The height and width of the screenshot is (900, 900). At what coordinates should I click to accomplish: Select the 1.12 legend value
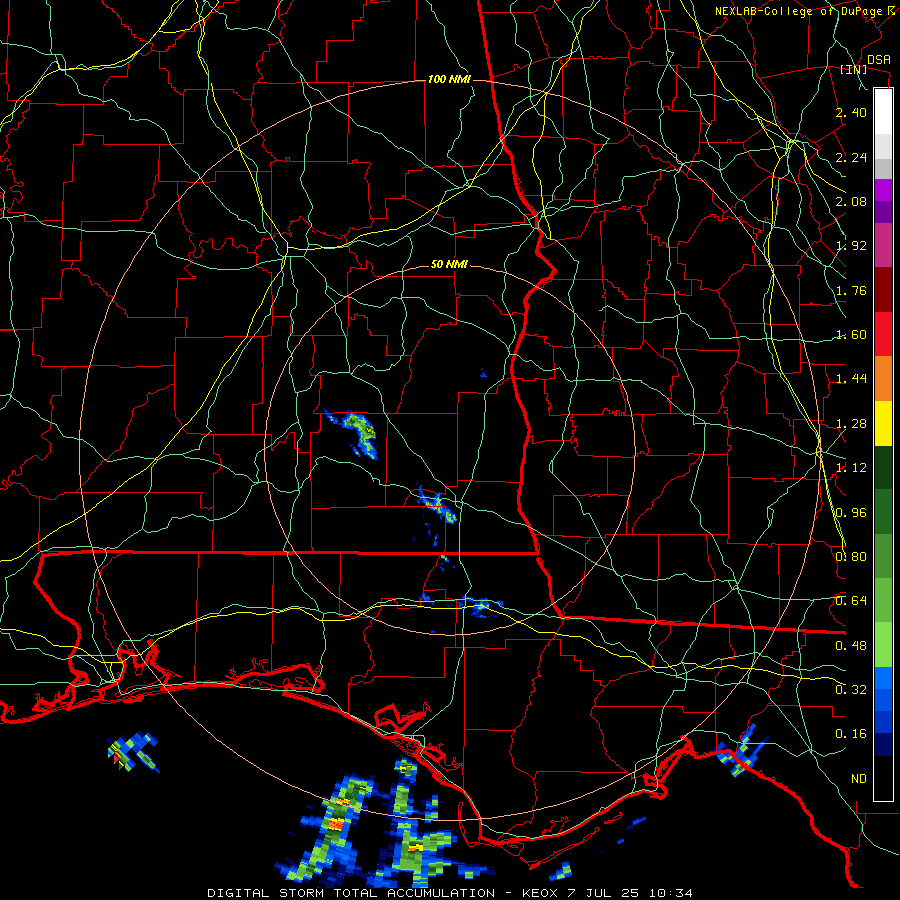pyautogui.click(x=851, y=468)
